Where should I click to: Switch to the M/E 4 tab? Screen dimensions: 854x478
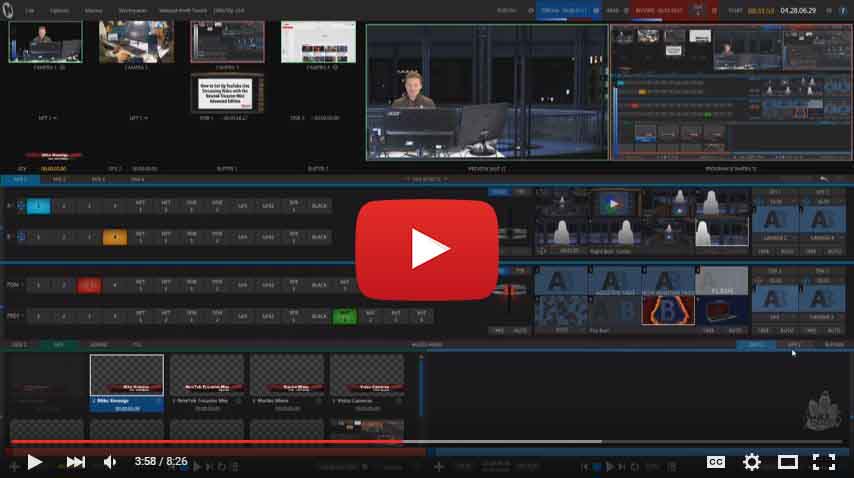(137, 179)
